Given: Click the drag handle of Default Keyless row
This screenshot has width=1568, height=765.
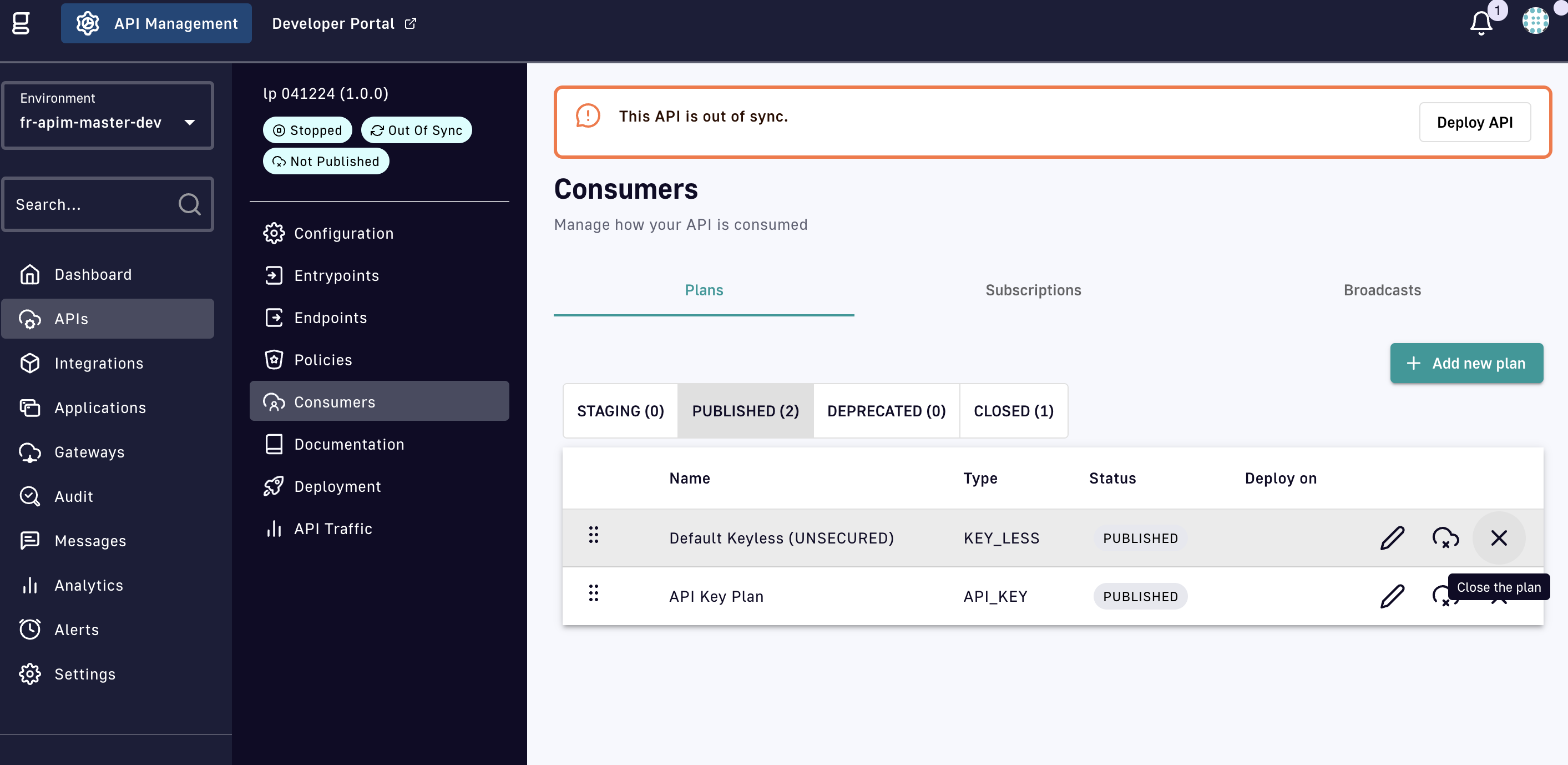Looking at the screenshot, I should click(x=594, y=535).
